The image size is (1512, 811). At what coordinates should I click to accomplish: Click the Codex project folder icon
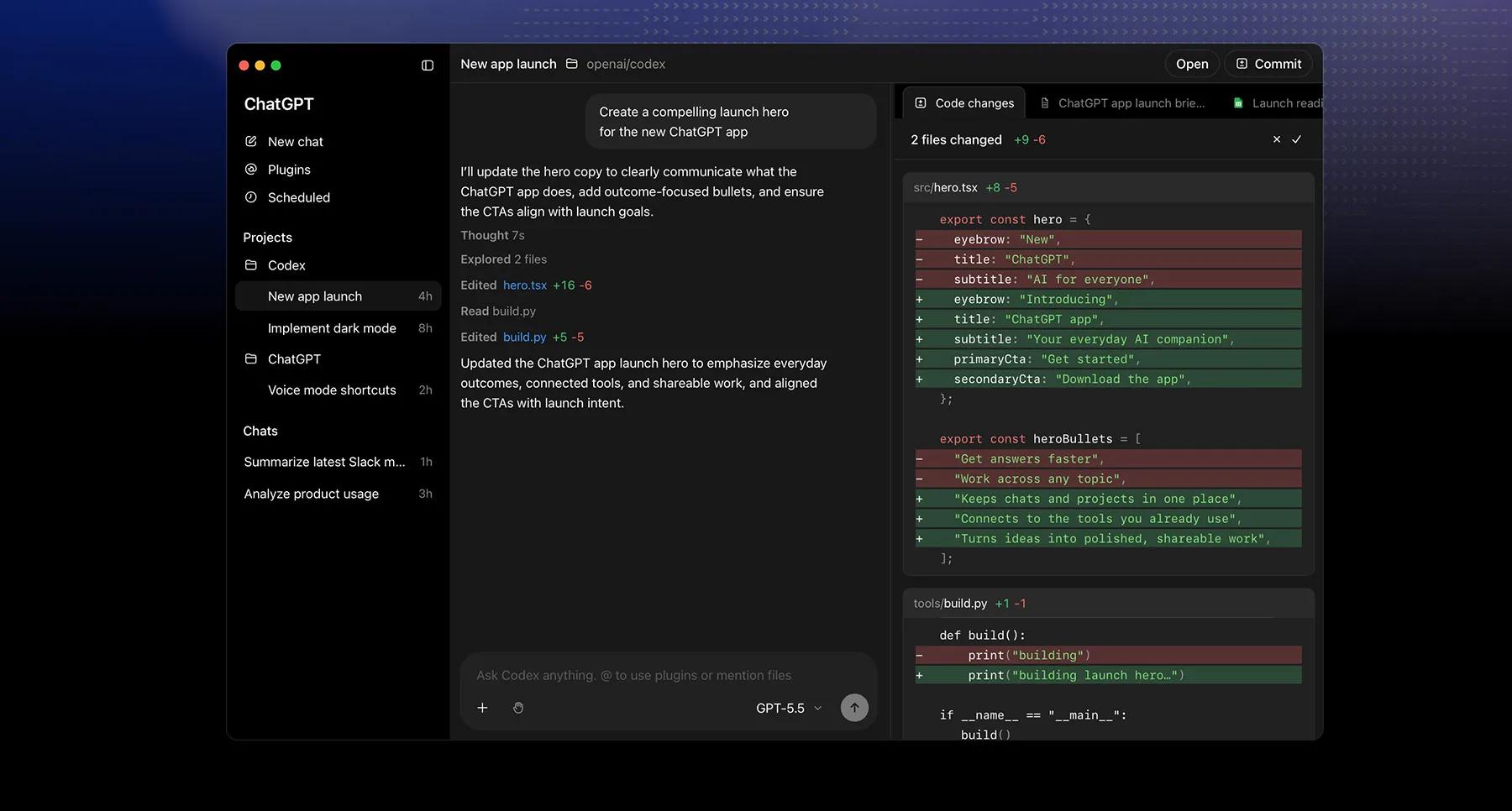[x=250, y=265]
